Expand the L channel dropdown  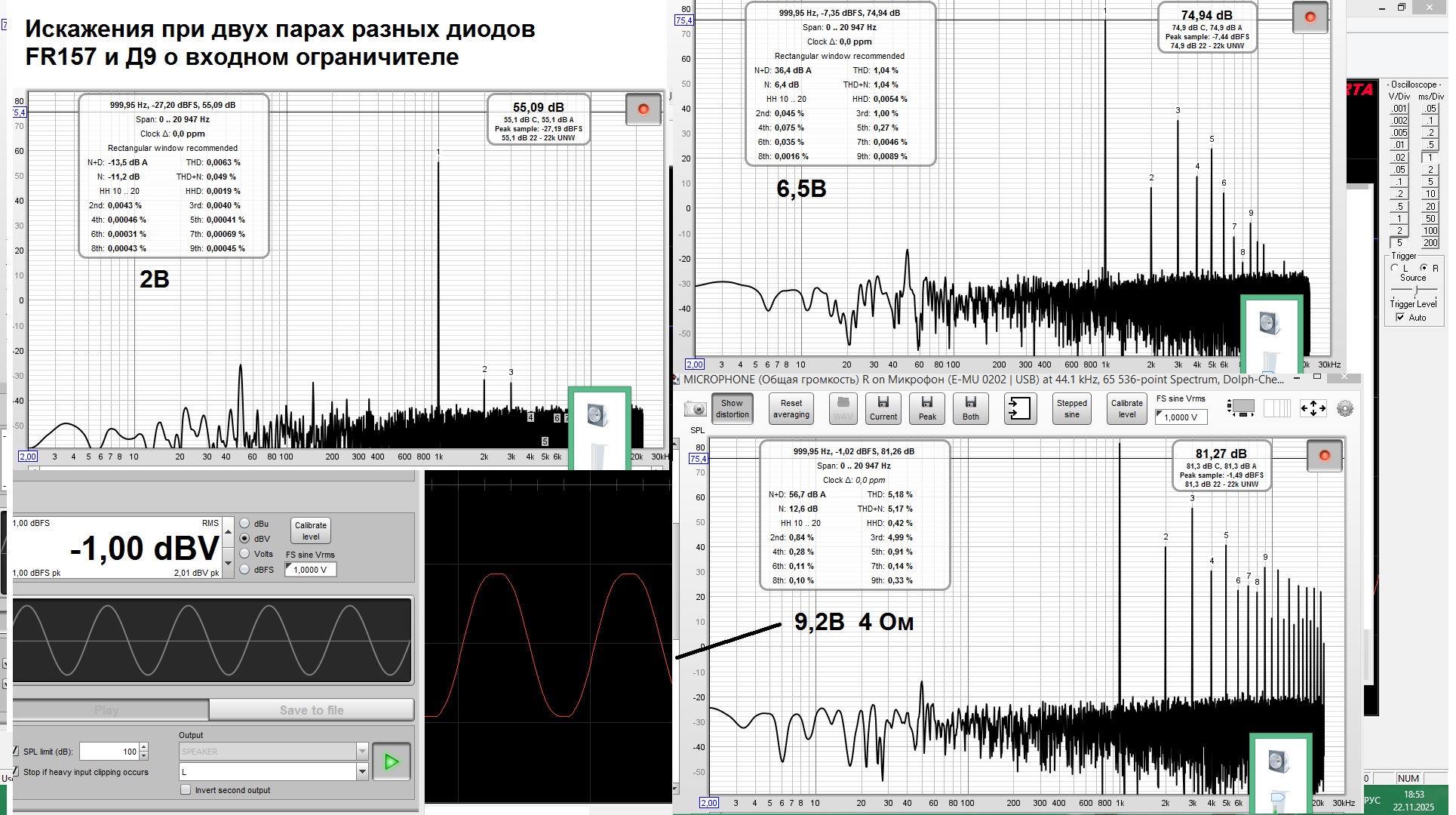pyautogui.click(x=362, y=771)
